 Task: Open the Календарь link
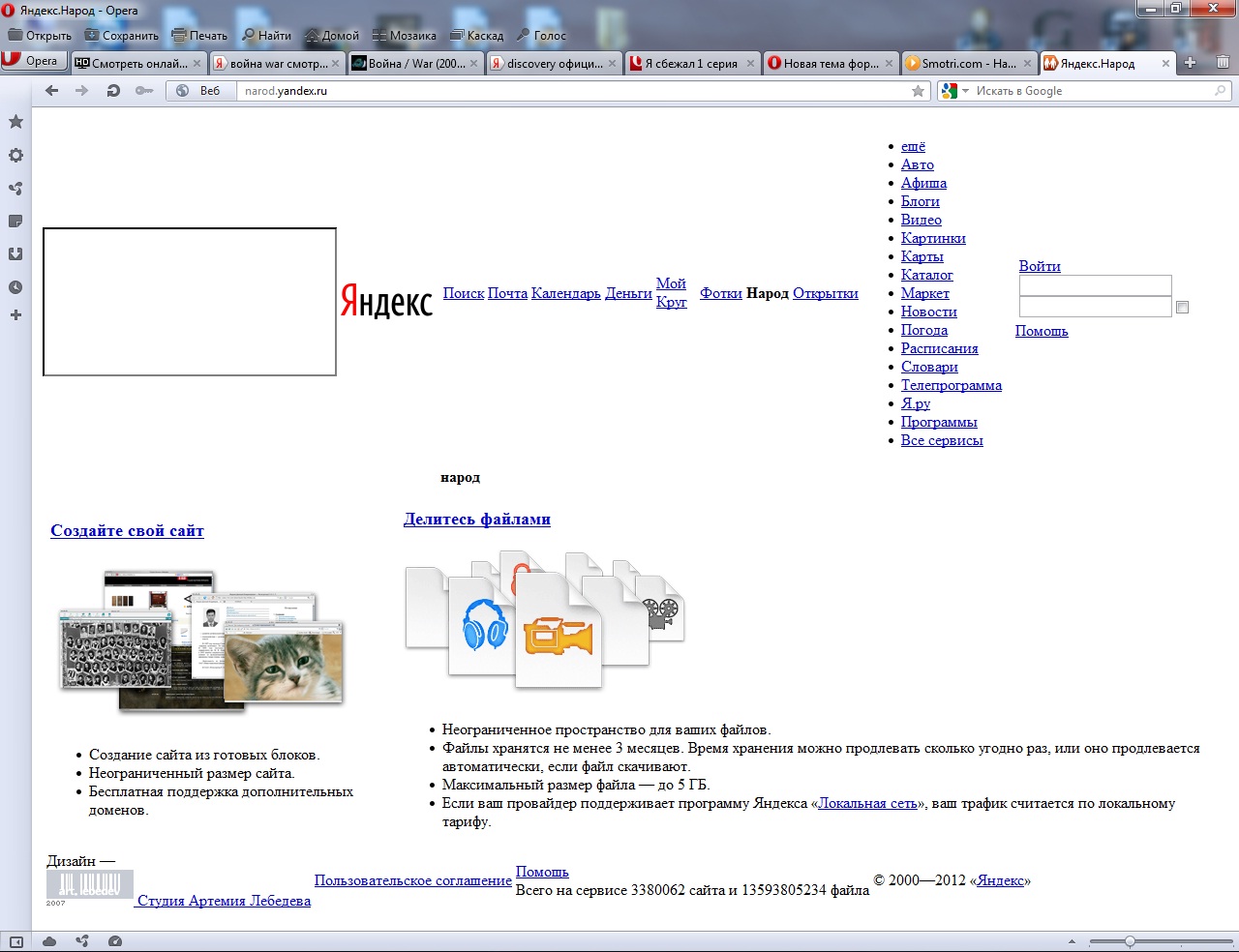click(566, 293)
